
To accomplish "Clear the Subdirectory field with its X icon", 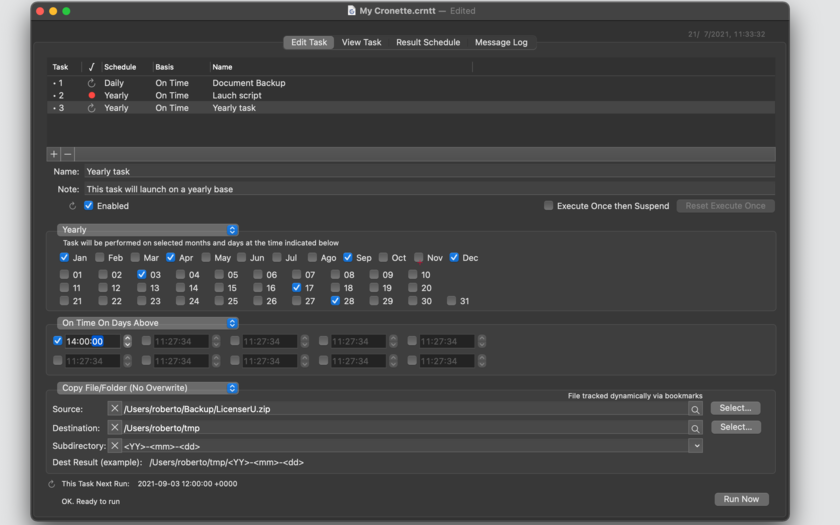I will (115, 446).
